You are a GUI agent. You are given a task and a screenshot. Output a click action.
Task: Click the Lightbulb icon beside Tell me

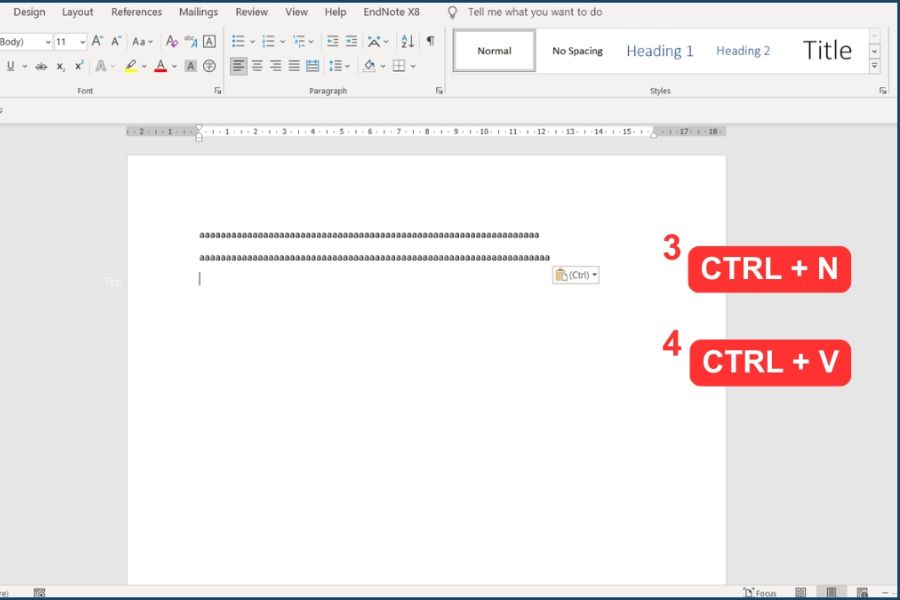click(452, 12)
